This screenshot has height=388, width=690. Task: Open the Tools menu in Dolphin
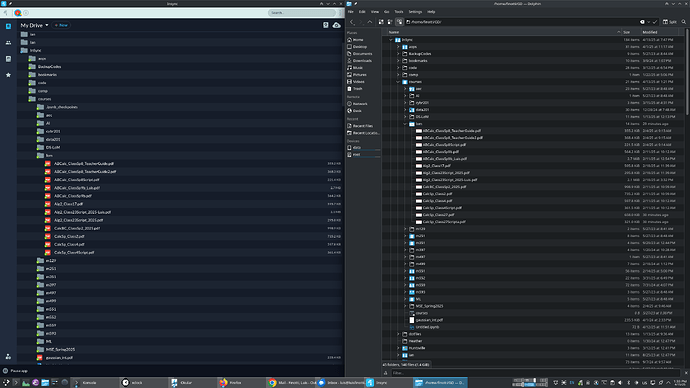point(398,12)
